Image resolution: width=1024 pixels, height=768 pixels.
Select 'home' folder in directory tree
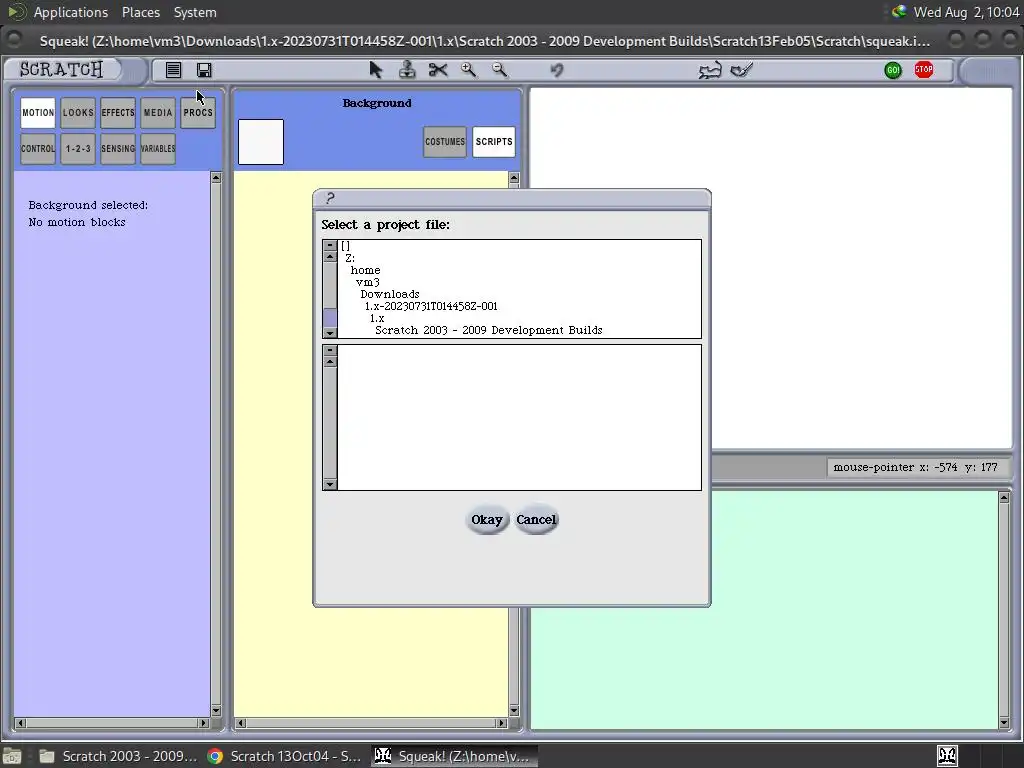coord(365,270)
